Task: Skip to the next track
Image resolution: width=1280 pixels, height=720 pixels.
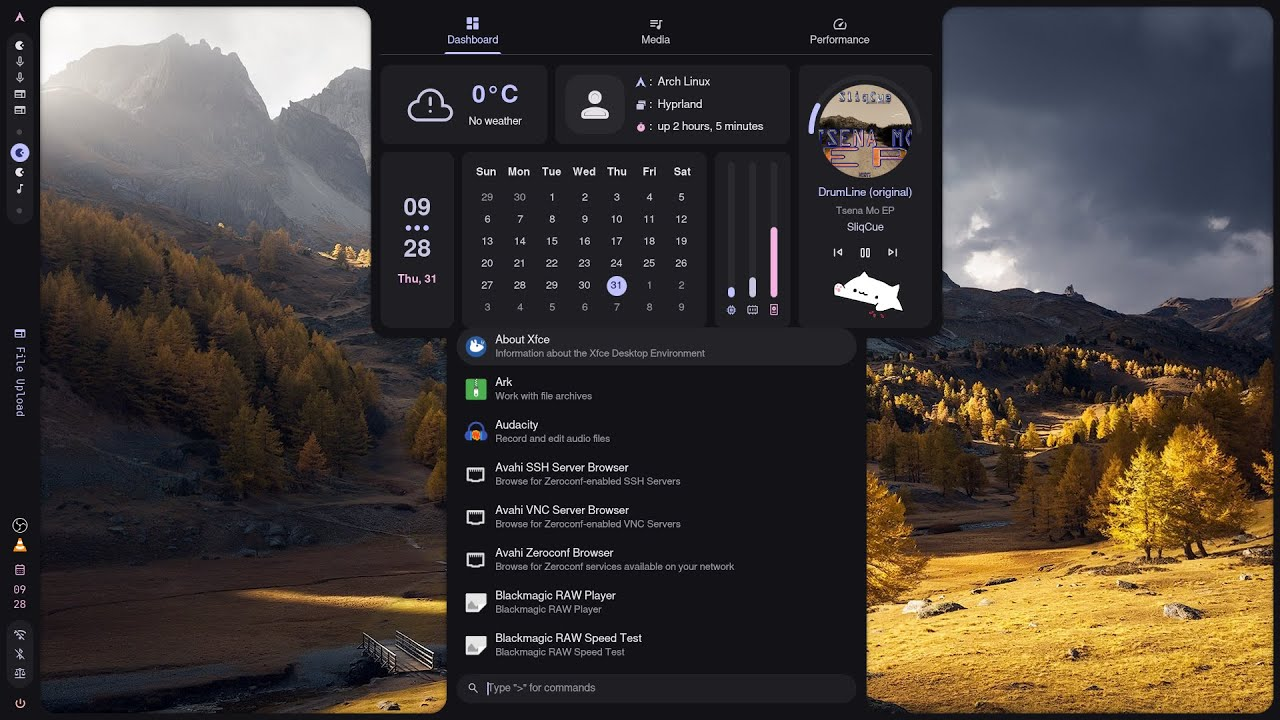Action: coord(893,253)
